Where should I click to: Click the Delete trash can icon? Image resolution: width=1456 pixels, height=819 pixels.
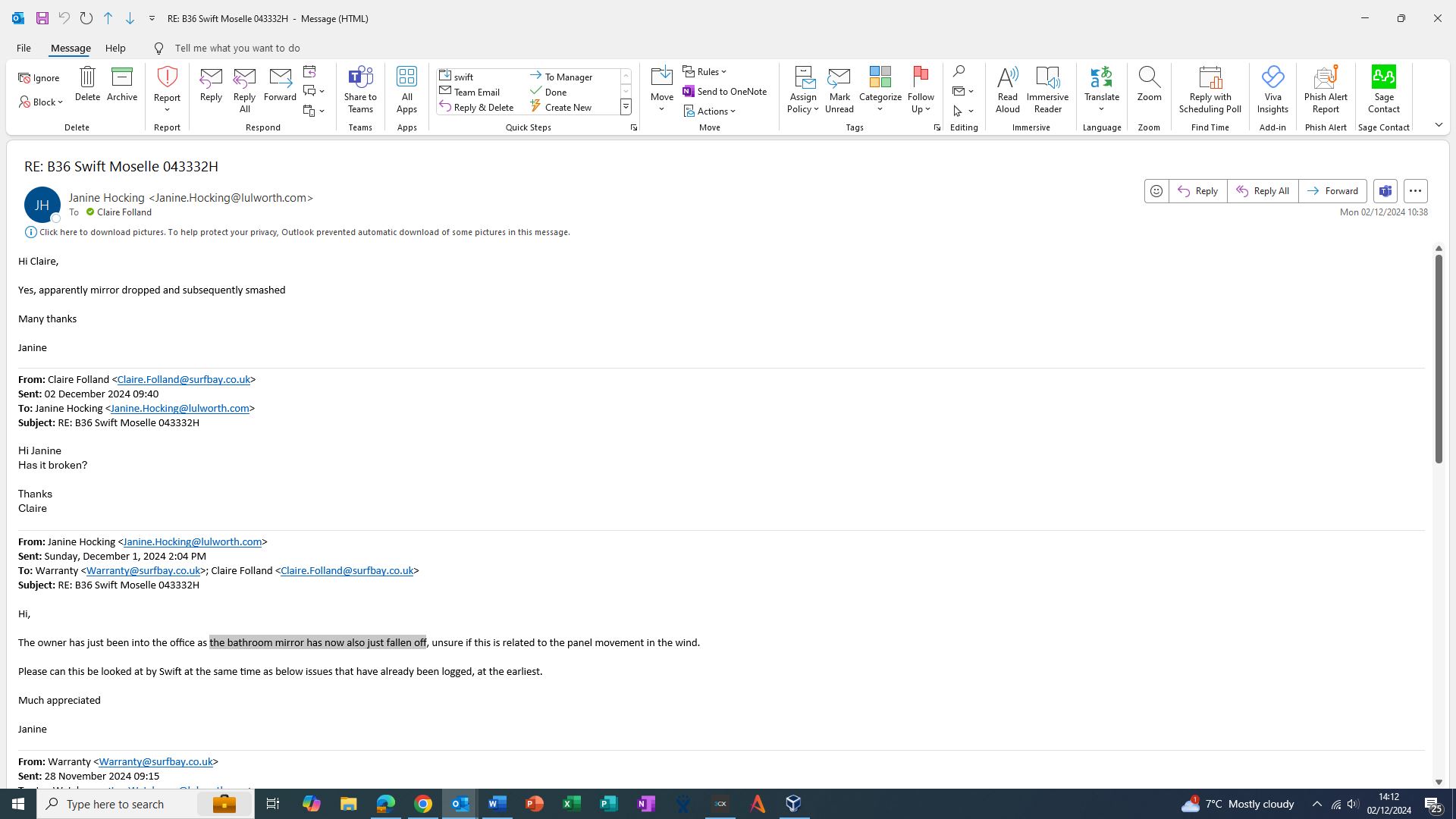[87, 84]
